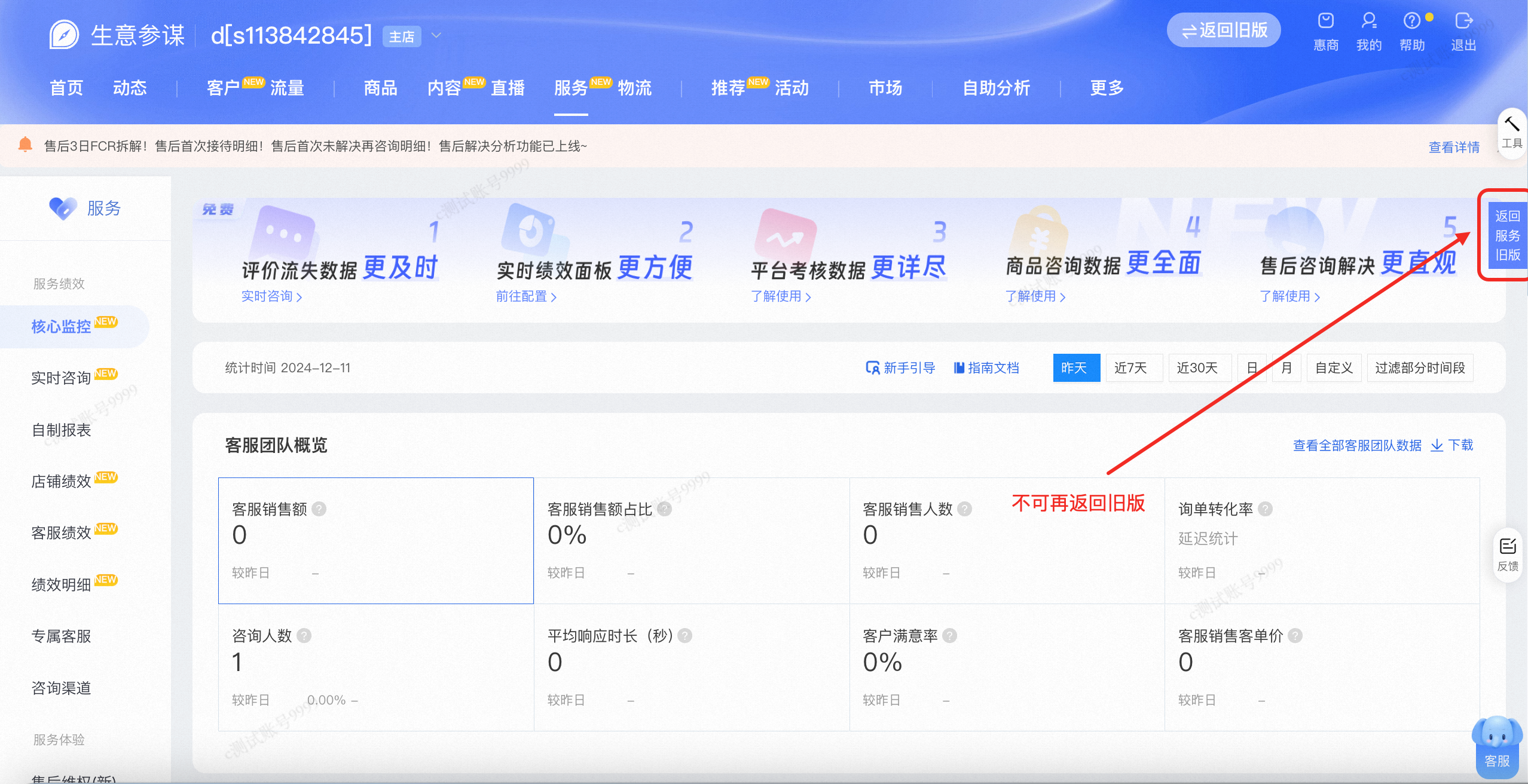1528x784 pixels.
Task: Open 流量 in top navigation
Action: point(287,88)
